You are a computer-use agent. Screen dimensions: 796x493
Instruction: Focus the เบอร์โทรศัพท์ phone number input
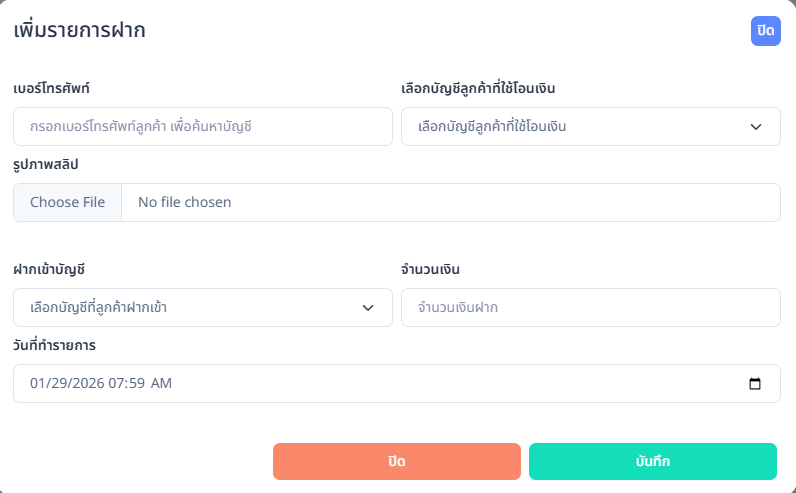coord(203,127)
